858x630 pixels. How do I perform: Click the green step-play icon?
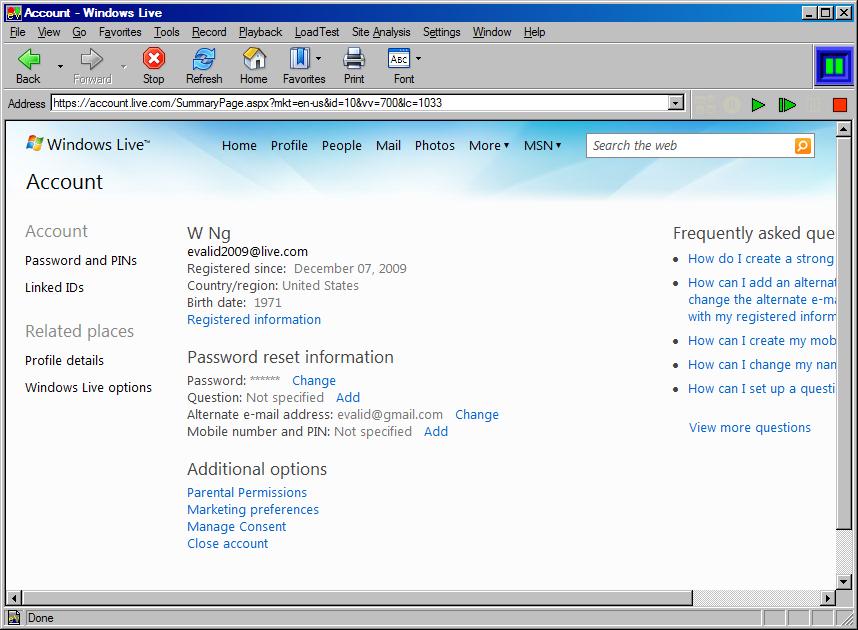[787, 105]
